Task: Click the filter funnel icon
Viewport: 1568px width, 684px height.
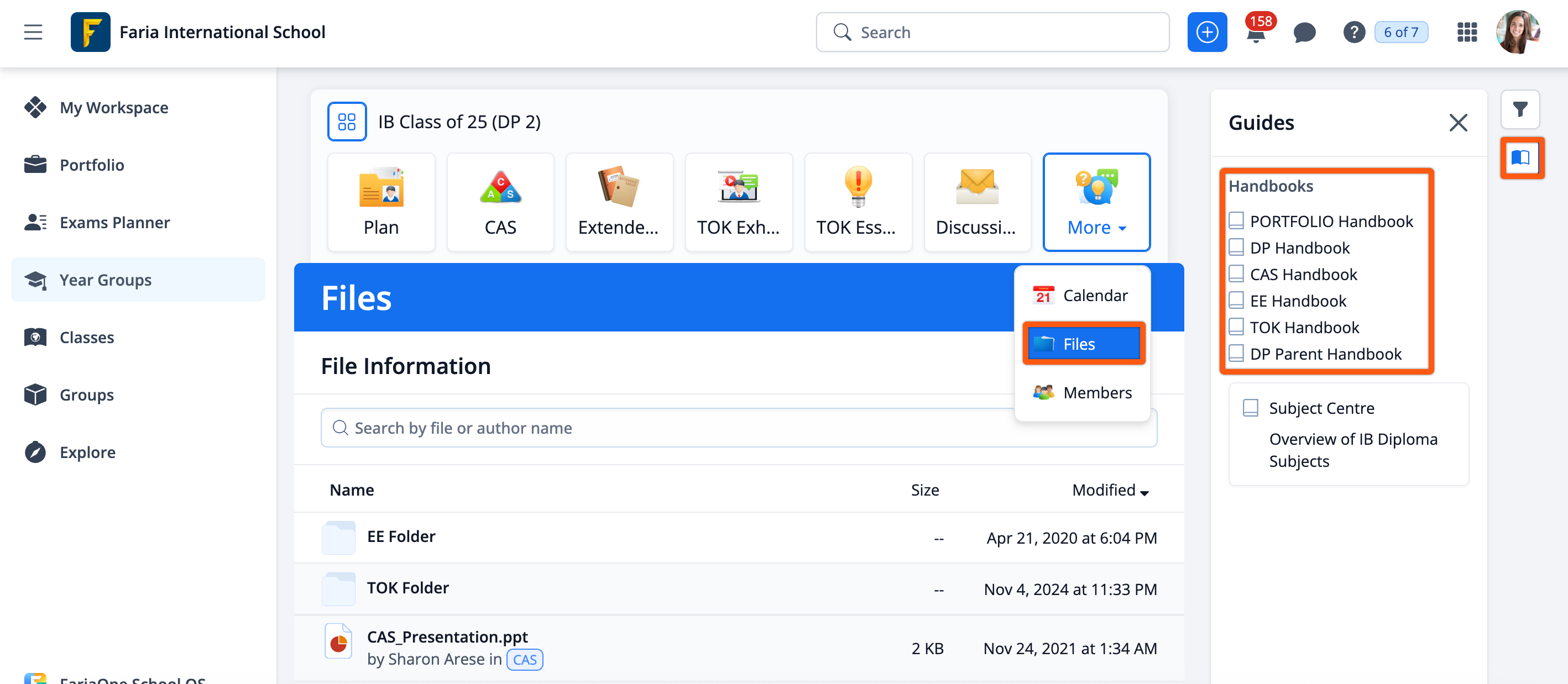Action: [1520, 109]
